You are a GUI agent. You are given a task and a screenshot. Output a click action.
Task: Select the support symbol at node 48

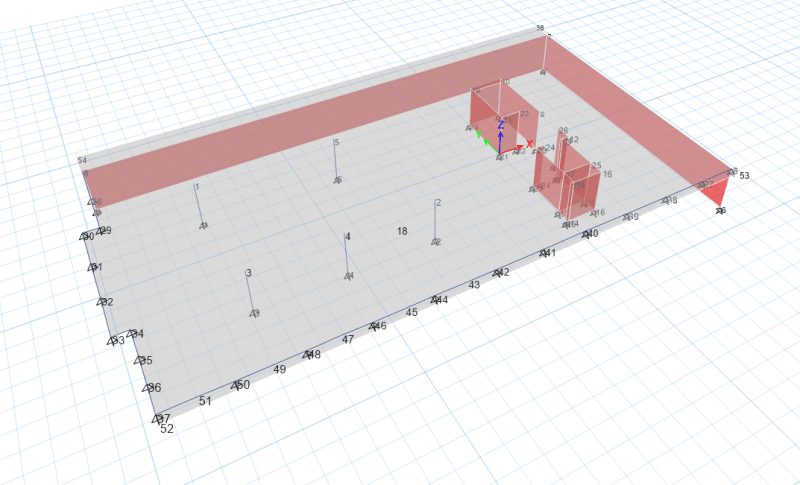(x=307, y=354)
